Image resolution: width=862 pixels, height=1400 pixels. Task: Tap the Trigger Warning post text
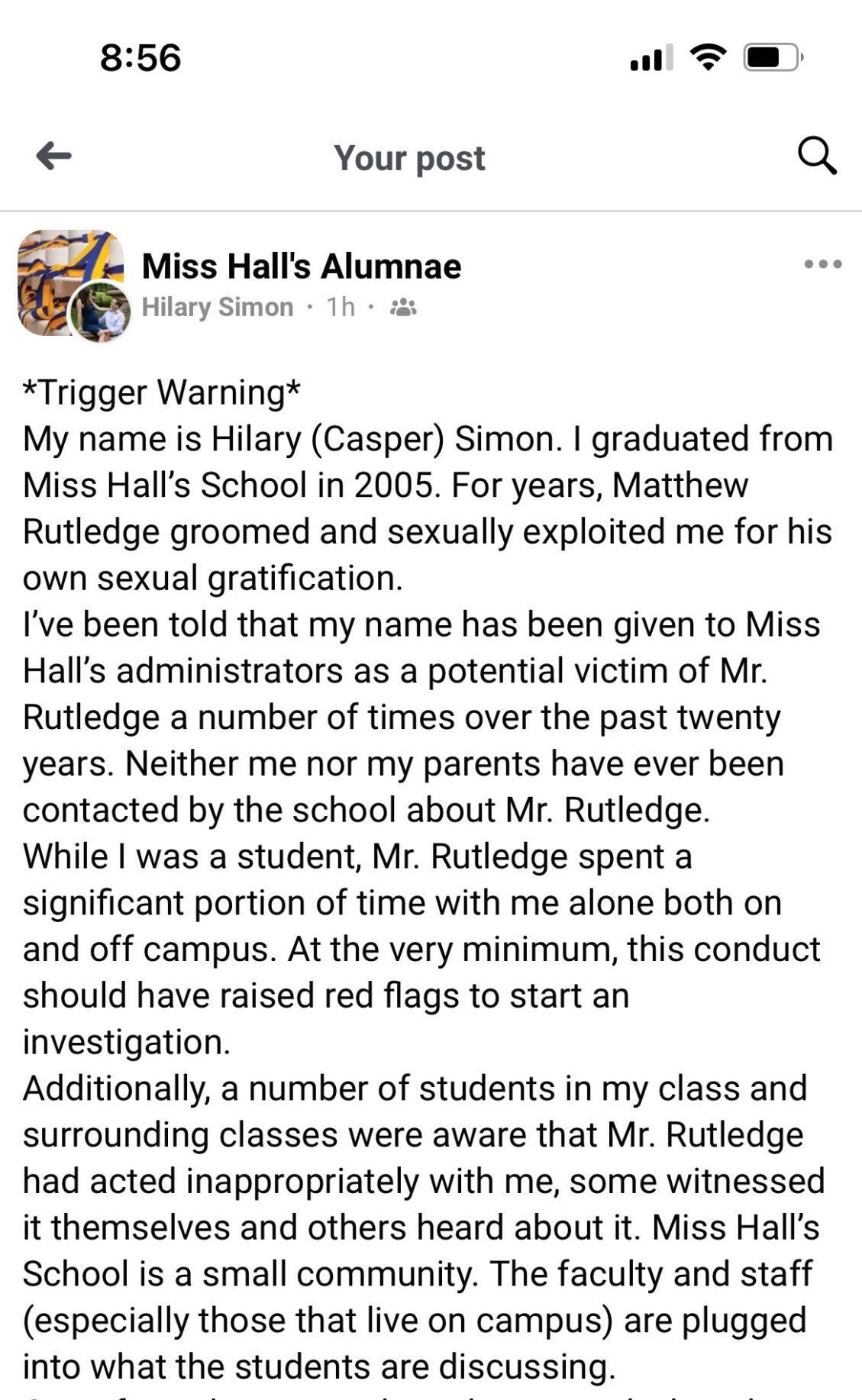pyautogui.click(x=163, y=392)
